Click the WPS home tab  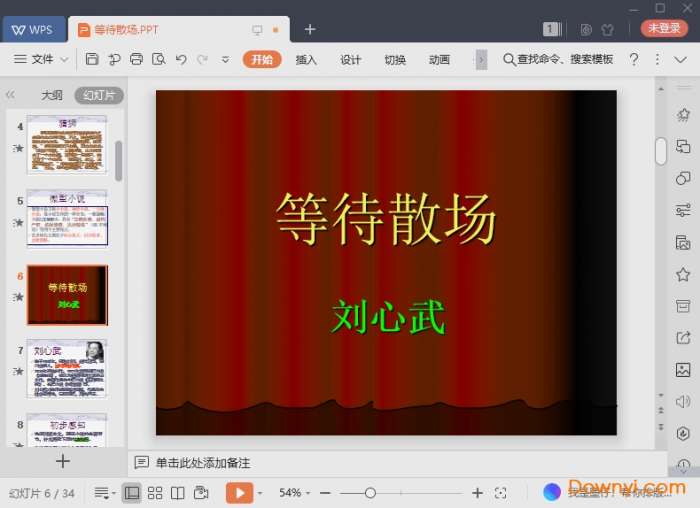tap(33, 30)
